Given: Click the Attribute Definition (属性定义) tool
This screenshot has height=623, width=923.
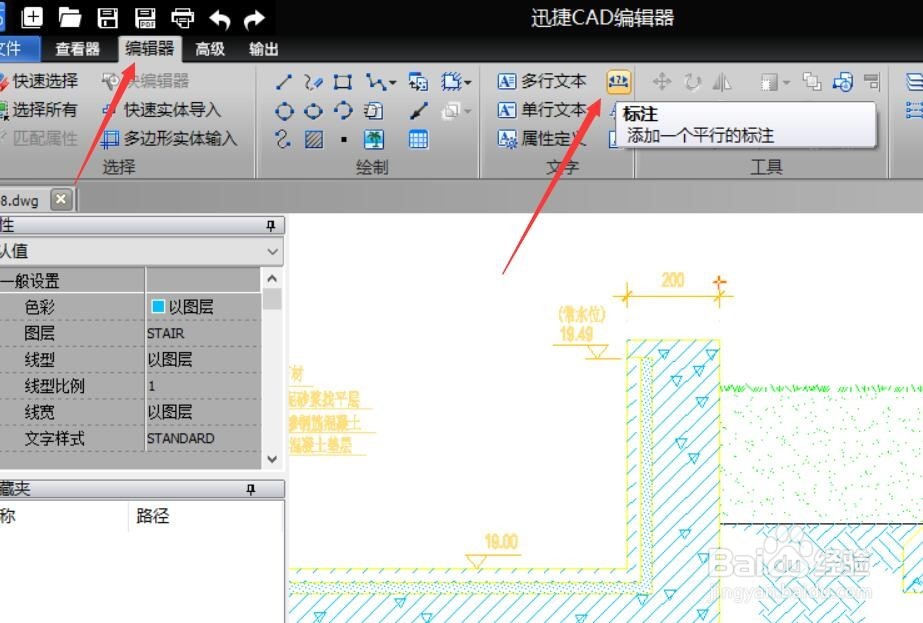Looking at the screenshot, I should click(542, 138).
